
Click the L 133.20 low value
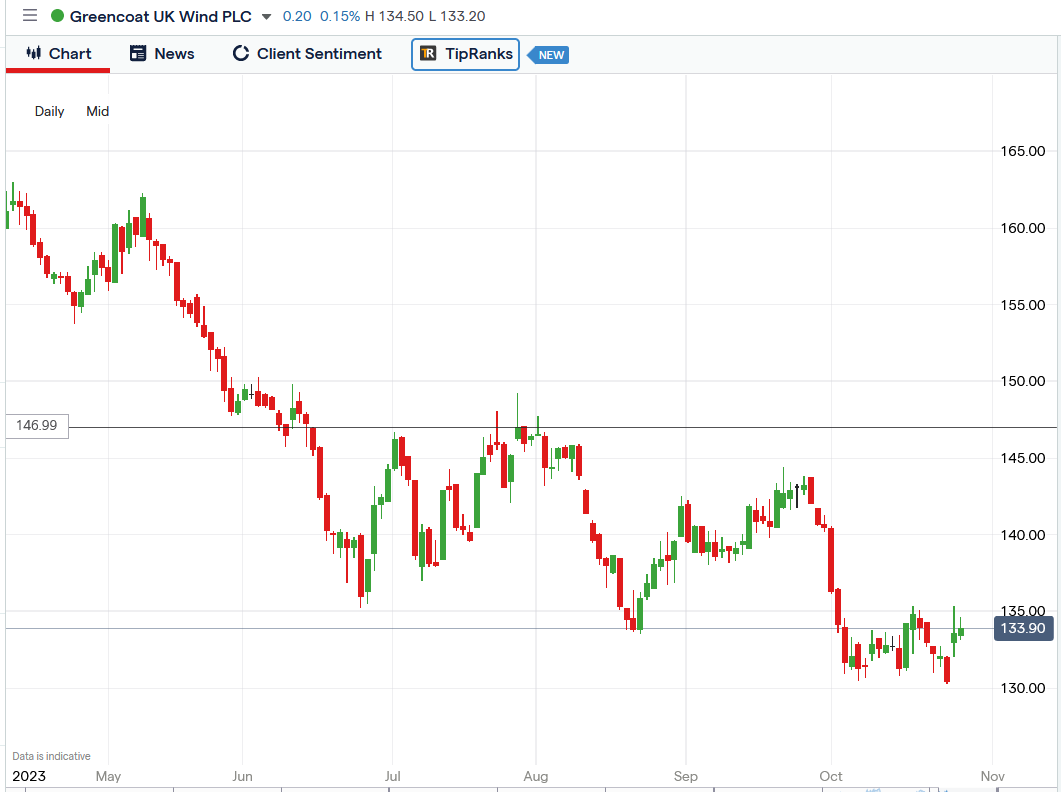click(457, 16)
